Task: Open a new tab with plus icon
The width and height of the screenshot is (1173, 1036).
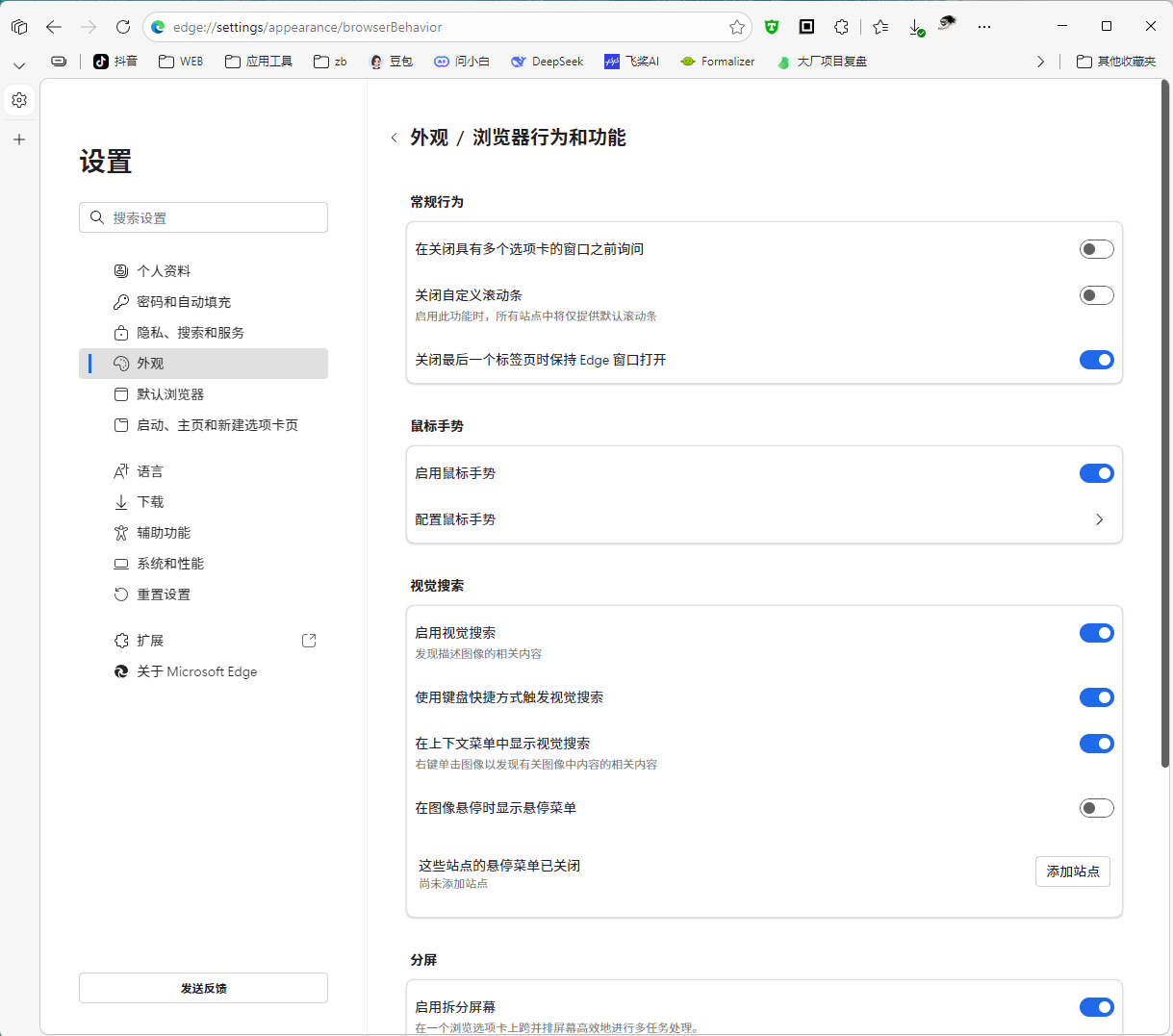Action: [x=19, y=139]
